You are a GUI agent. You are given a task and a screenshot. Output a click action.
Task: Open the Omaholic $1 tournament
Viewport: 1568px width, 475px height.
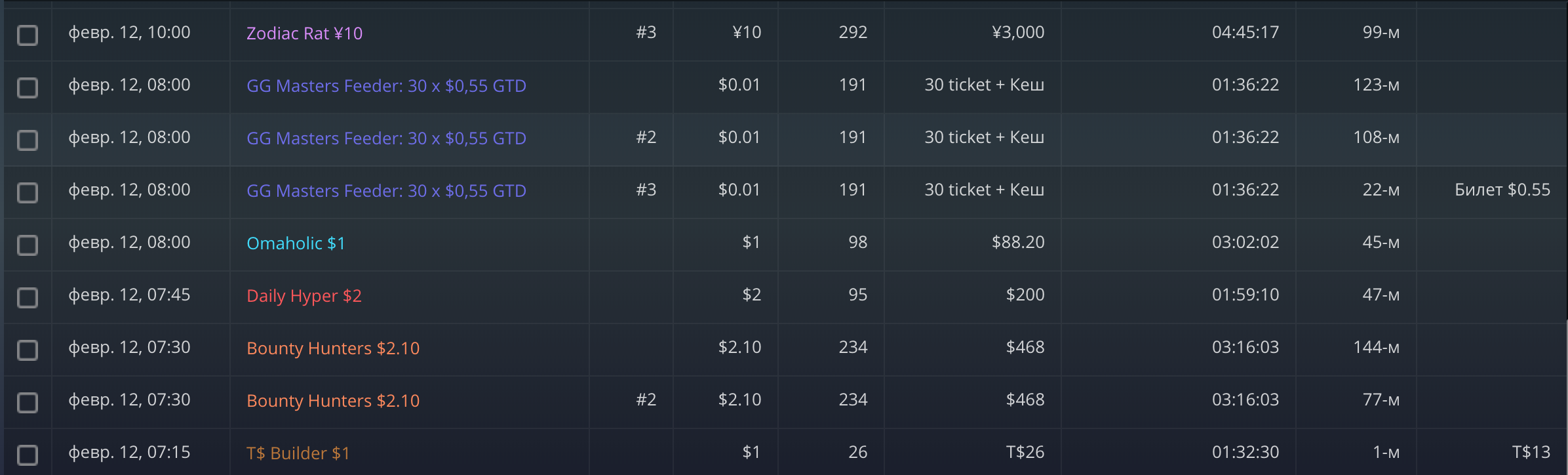pyautogui.click(x=296, y=243)
